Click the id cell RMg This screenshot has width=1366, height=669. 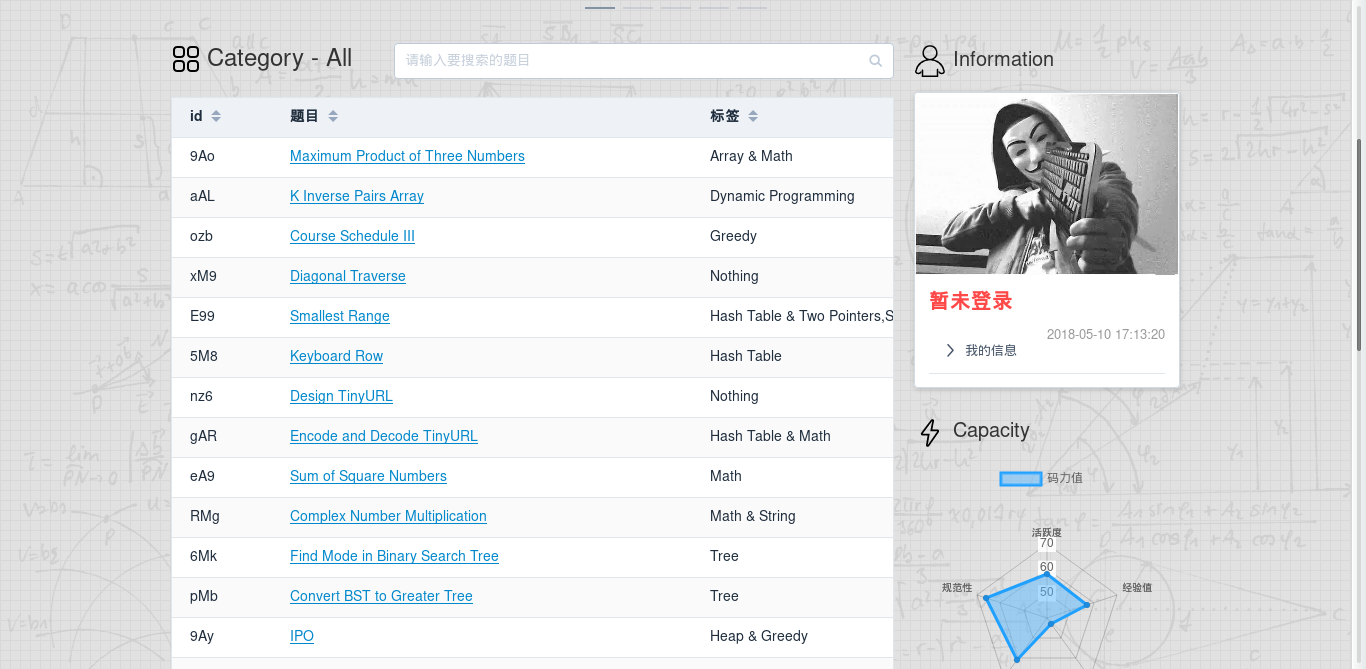click(205, 516)
